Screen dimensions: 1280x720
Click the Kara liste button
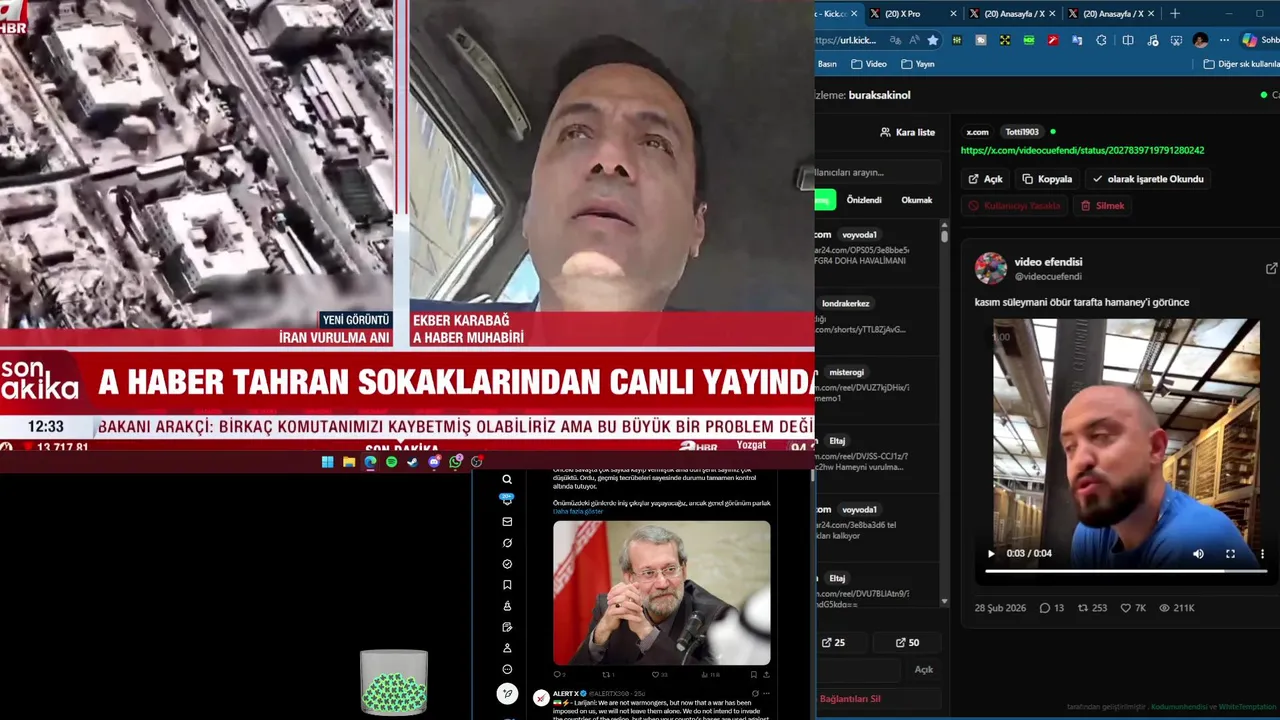point(907,132)
